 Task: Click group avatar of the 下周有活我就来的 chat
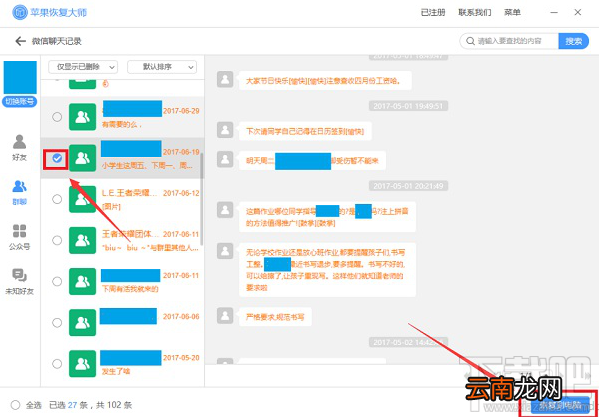(x=83, y=281)
